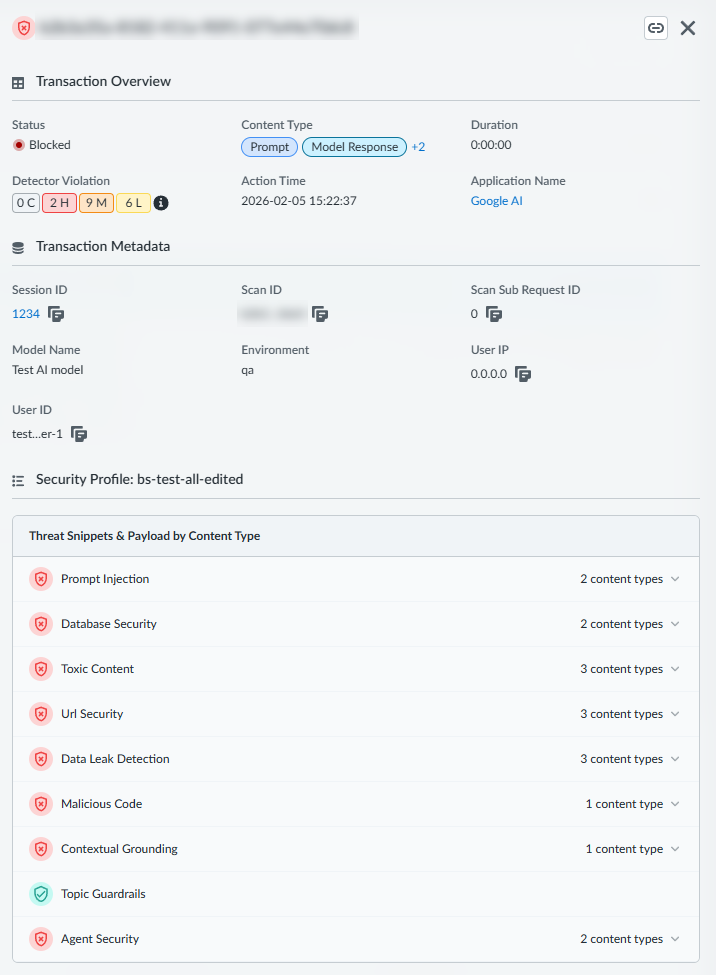Image resolution: width=716 pixels, height=975 pixels.
Task: Open the Google AI application link
Action: [496, 201]
